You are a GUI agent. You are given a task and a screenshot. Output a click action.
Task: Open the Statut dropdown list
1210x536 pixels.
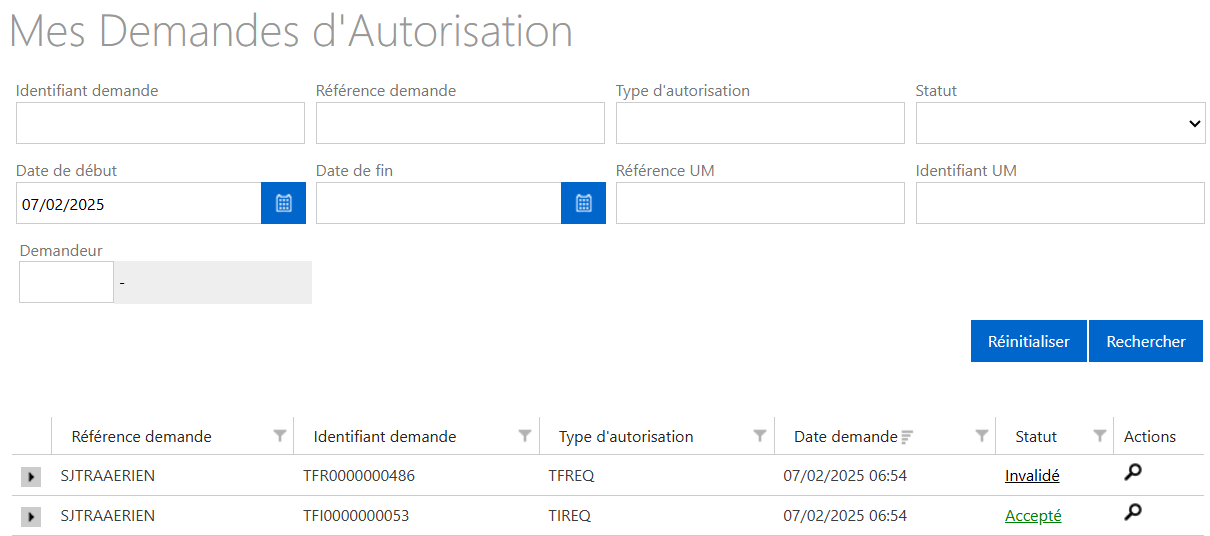point(1060,123)
